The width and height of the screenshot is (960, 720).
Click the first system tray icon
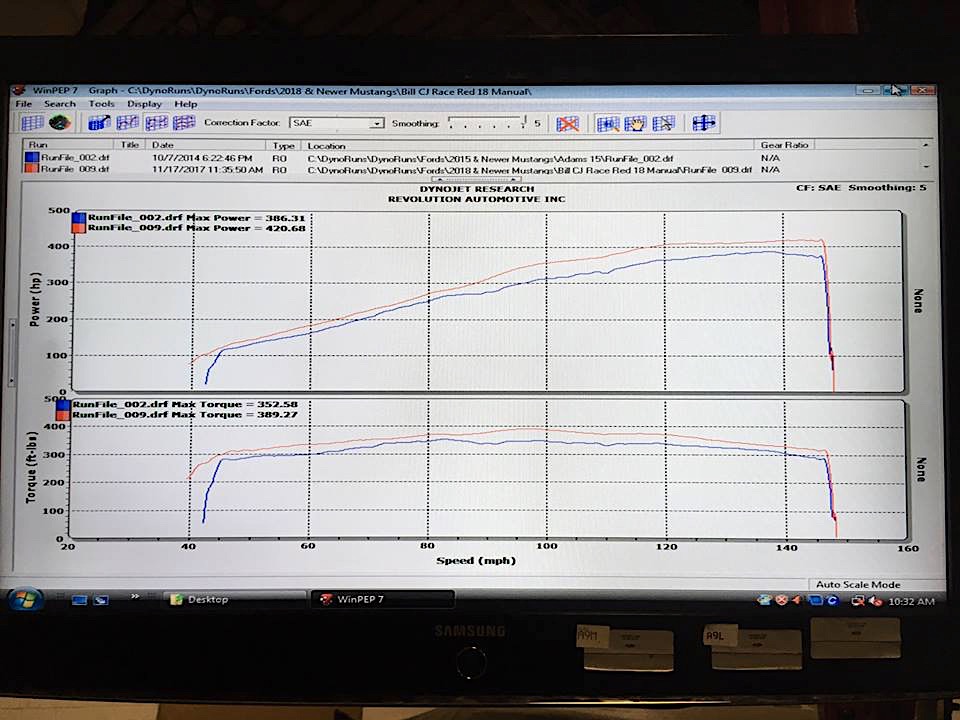[764, 600]
